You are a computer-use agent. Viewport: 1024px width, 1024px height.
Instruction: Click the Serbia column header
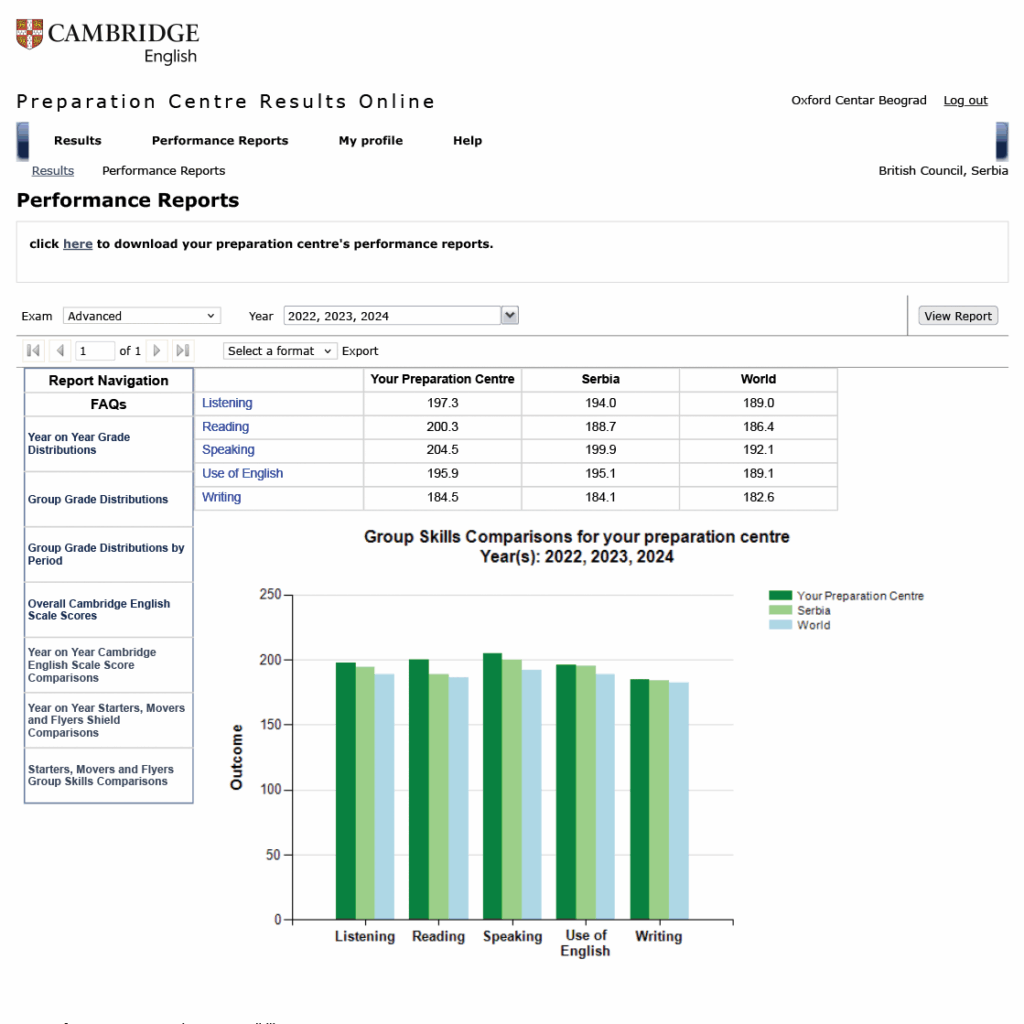click(x=600, y=379)
